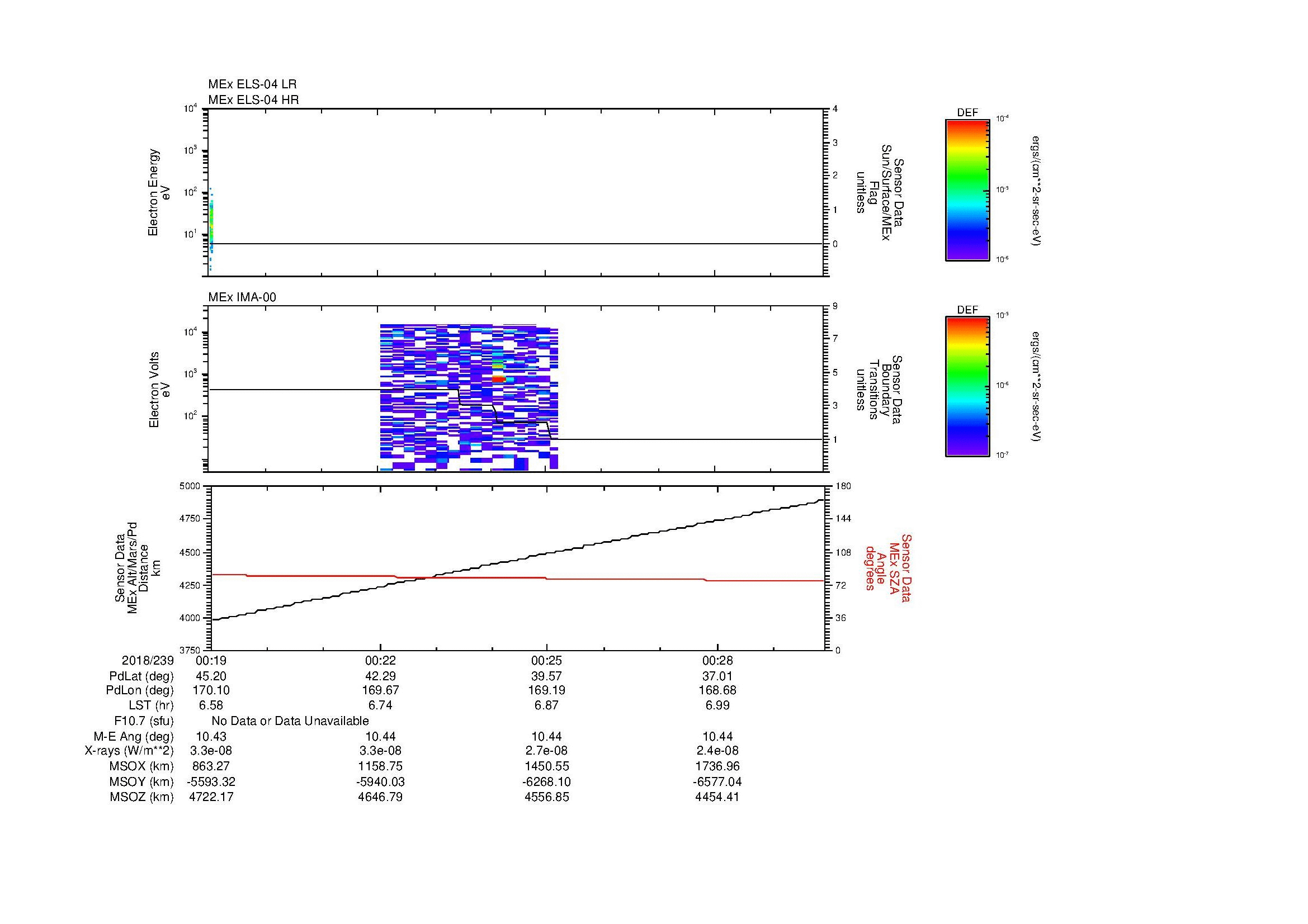Viewport: 1308px width, 924px height.
Task: Click PdLon value '168.68'
Action: 717,690
